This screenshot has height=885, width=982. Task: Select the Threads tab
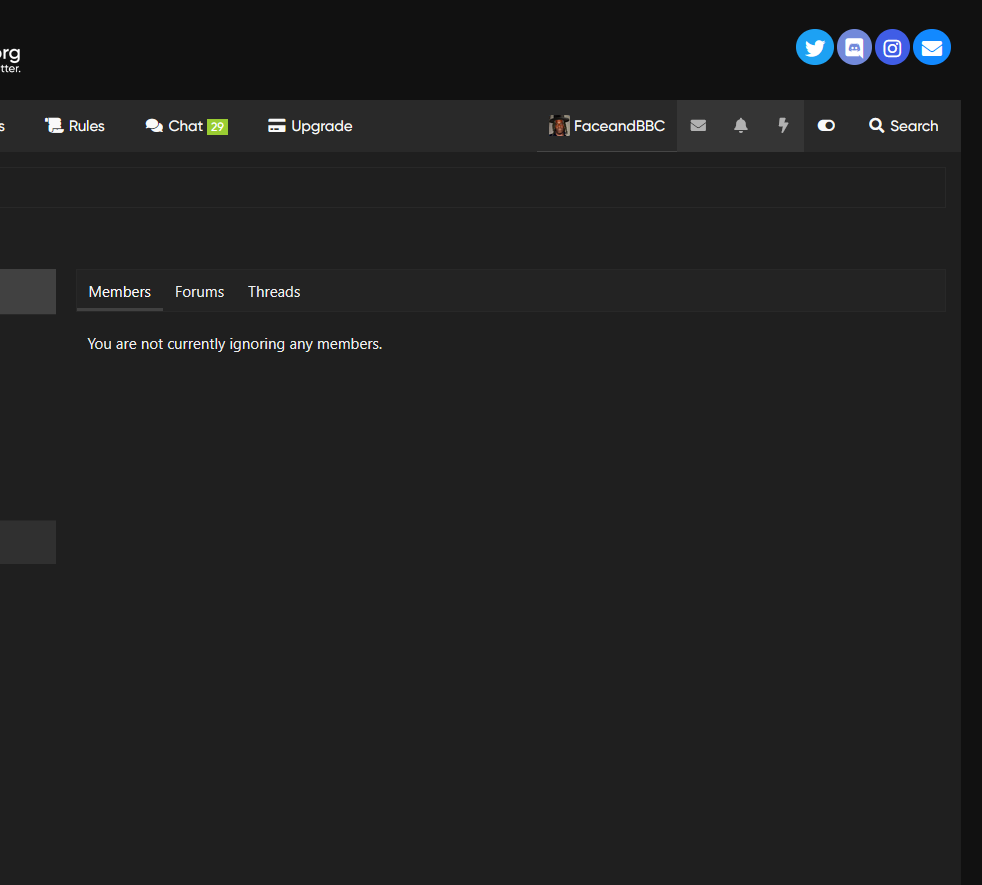[x=274, y=292]
